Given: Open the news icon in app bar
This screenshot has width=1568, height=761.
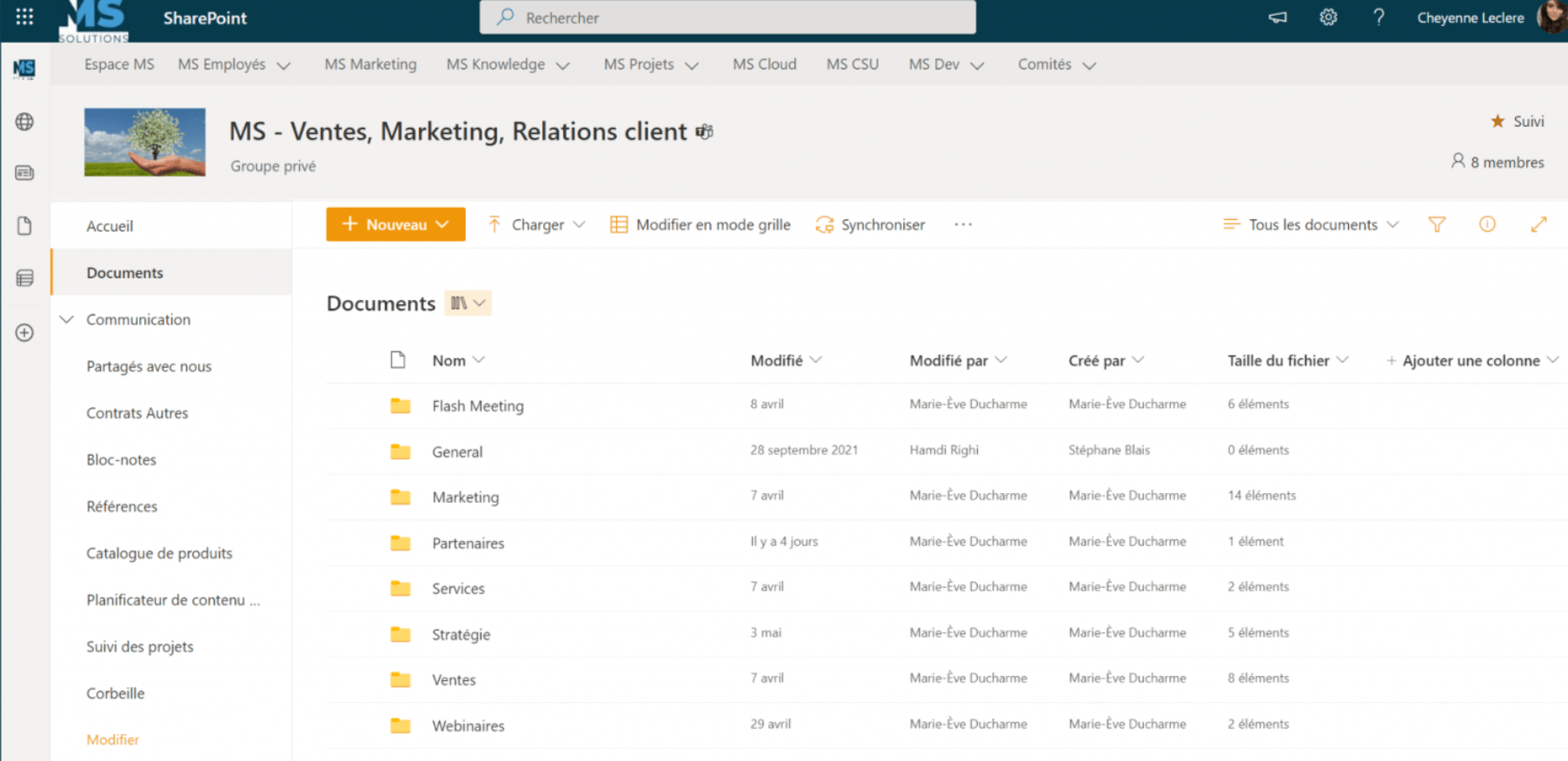Looking at the screenshot, I should [x=24, y=173].
